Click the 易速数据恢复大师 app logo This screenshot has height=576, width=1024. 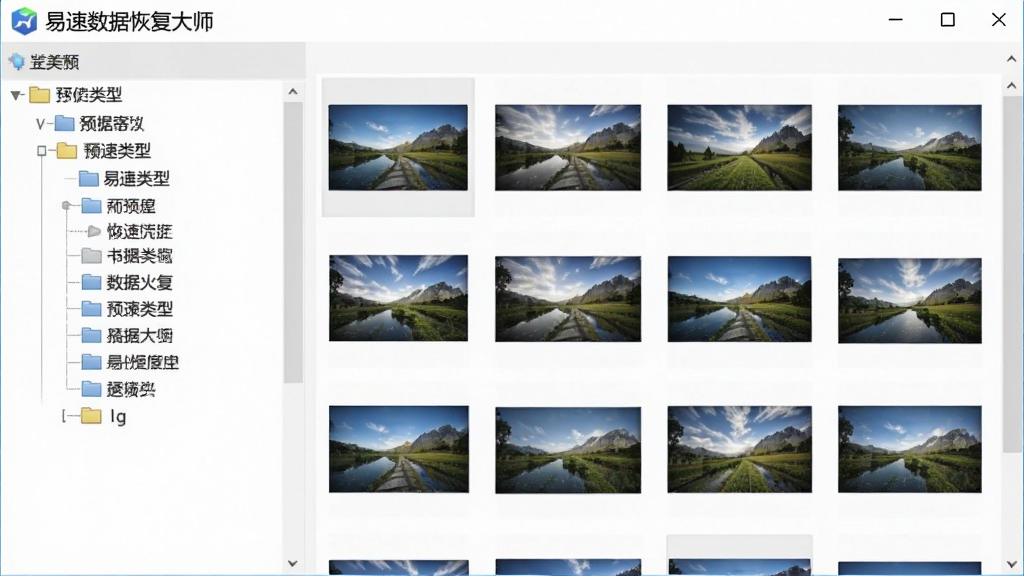coord(24,21)
